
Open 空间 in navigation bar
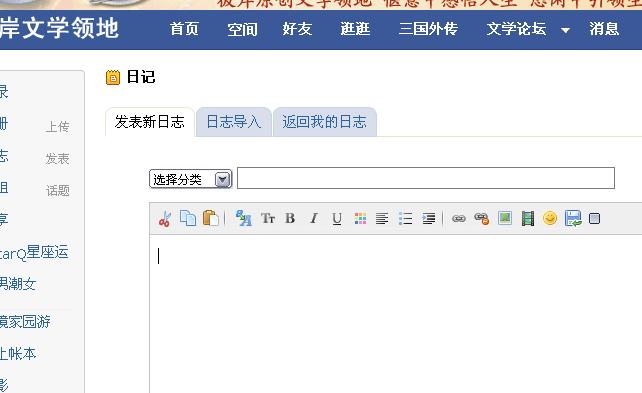(x=242, y=29)
